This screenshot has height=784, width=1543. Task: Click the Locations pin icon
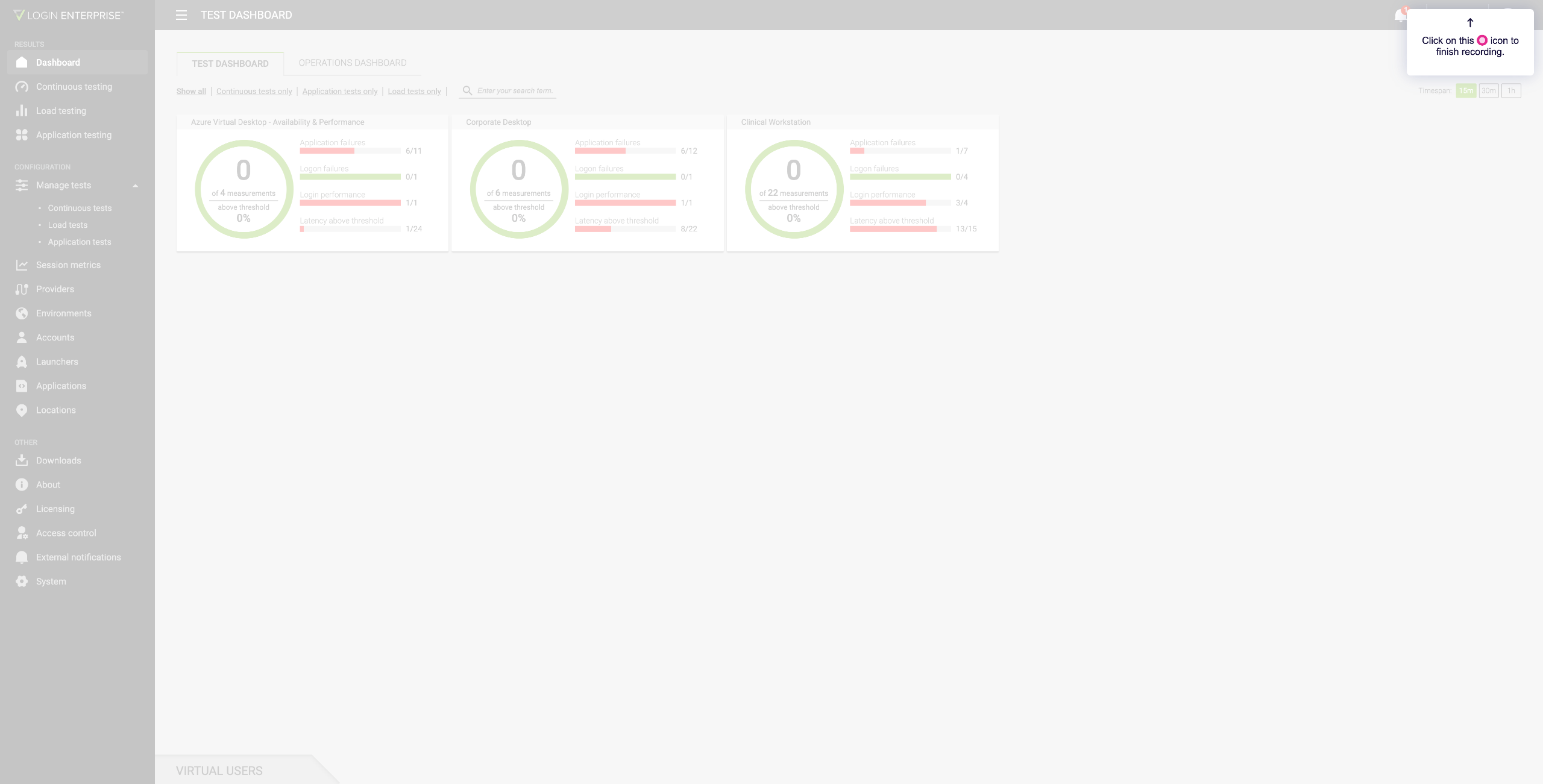[x=22, y=410]
